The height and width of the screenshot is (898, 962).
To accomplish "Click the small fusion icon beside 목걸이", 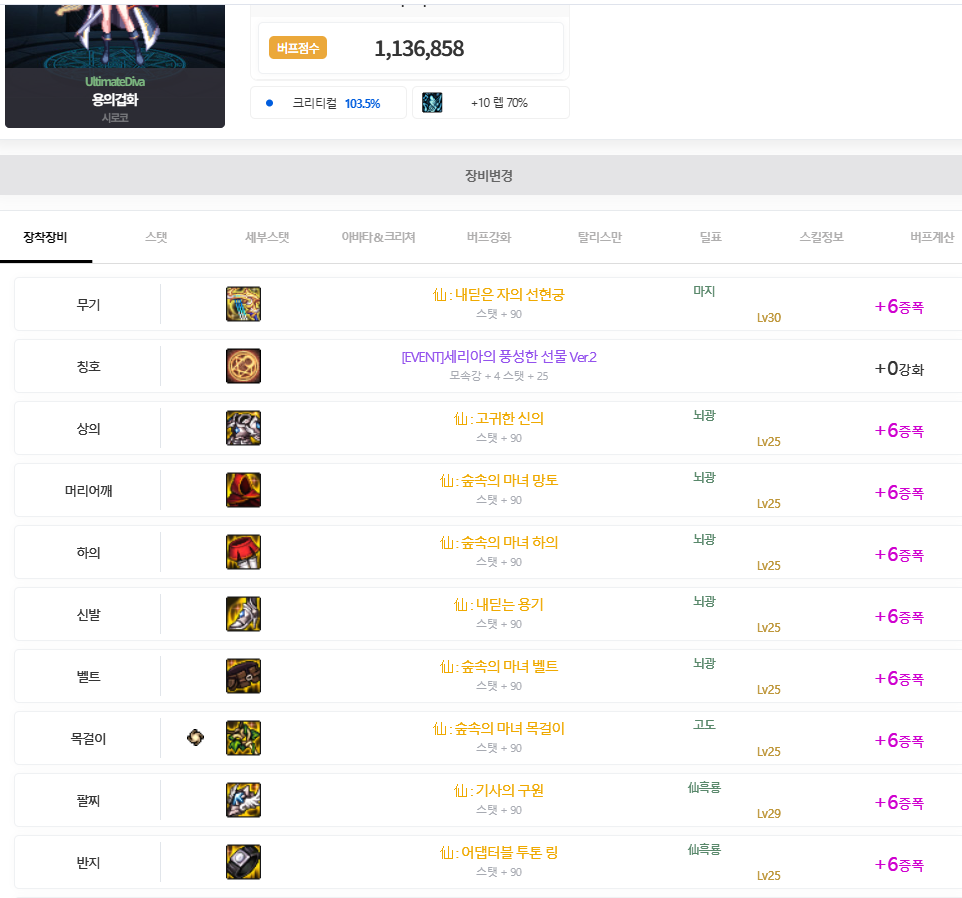I will point(195,738).
